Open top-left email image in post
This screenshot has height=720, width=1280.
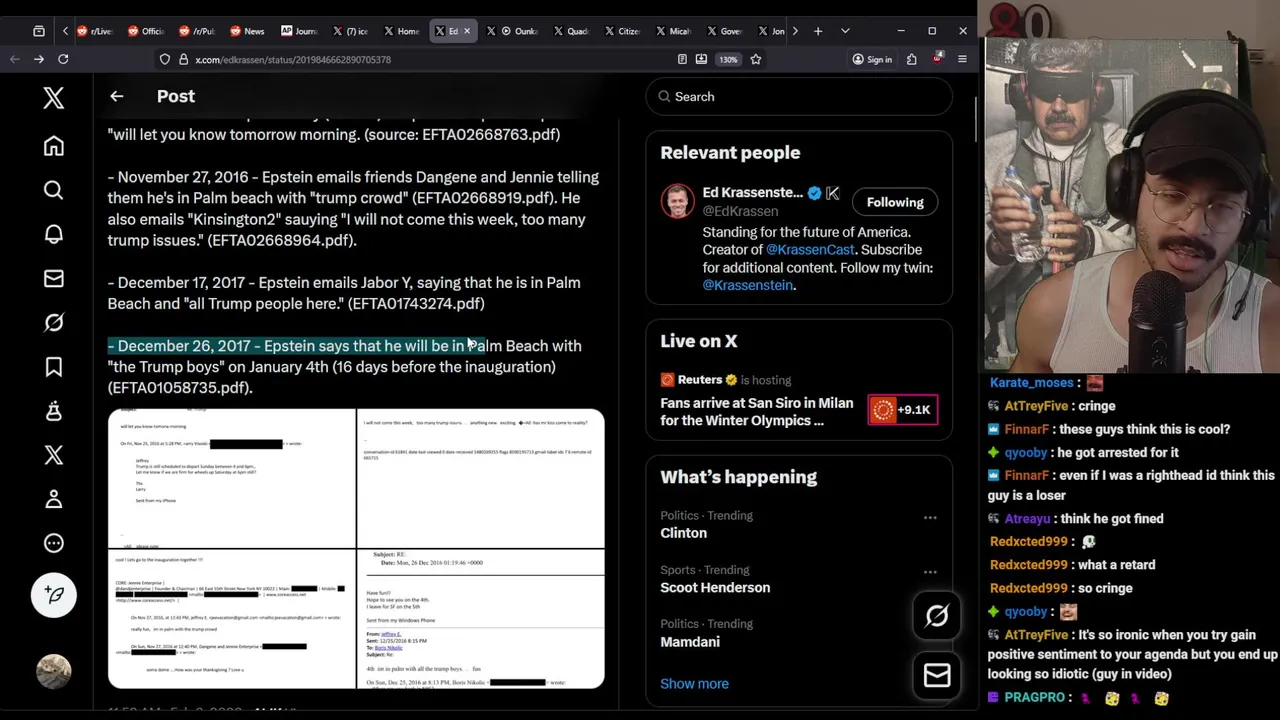tap(231, 478)
